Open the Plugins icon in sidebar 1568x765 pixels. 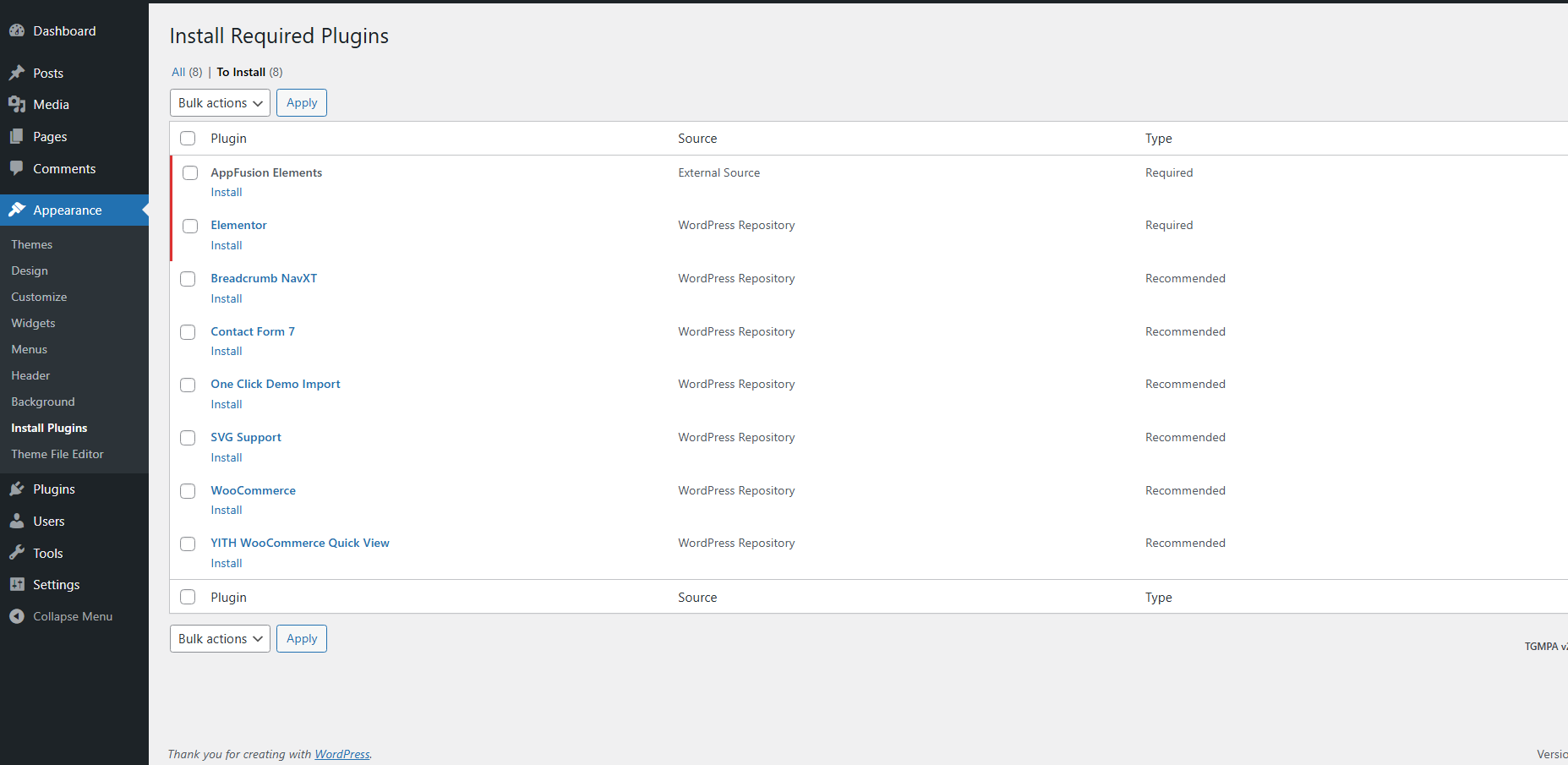17,489
